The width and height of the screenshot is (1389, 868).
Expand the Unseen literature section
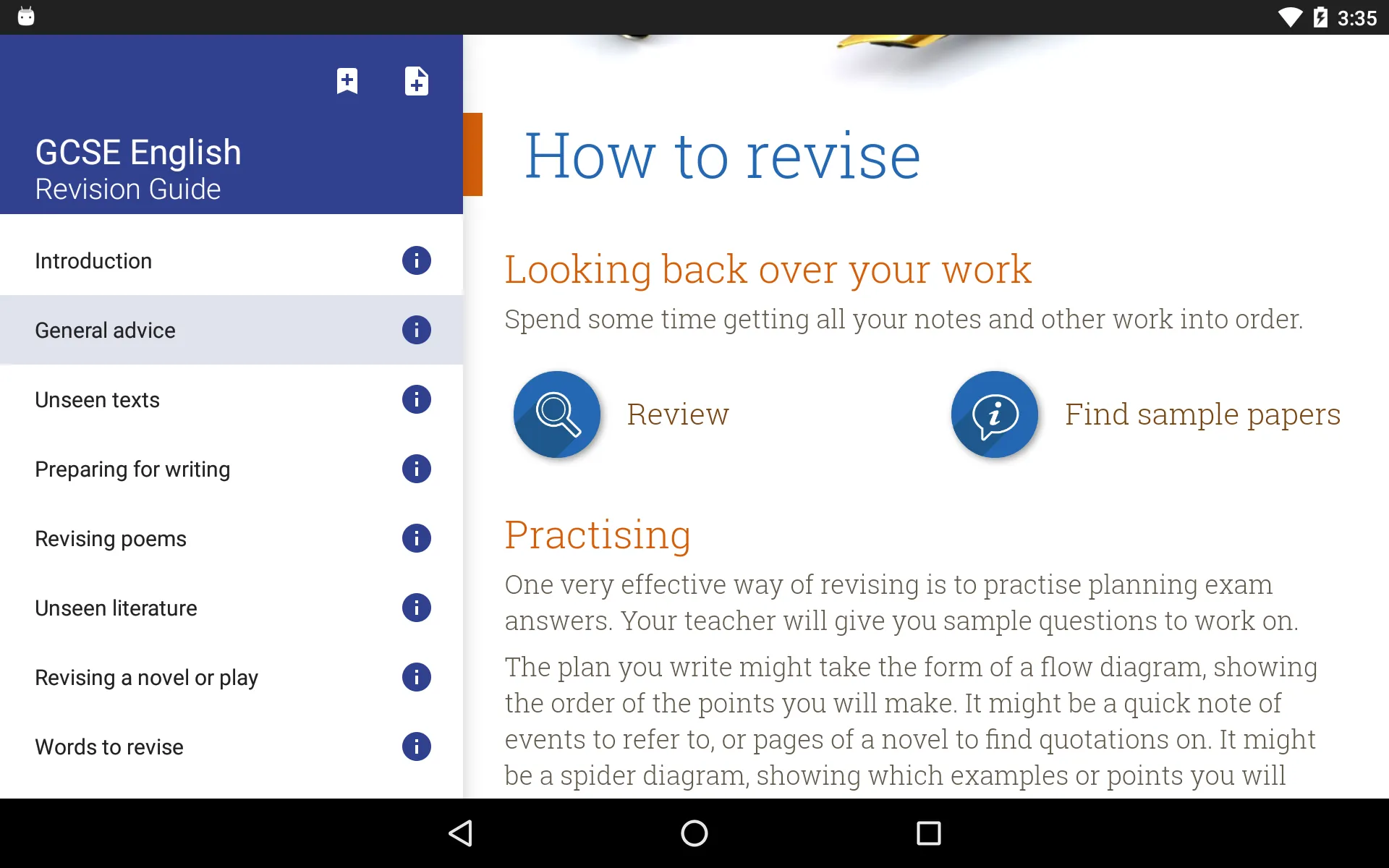(x=115, y=607)
